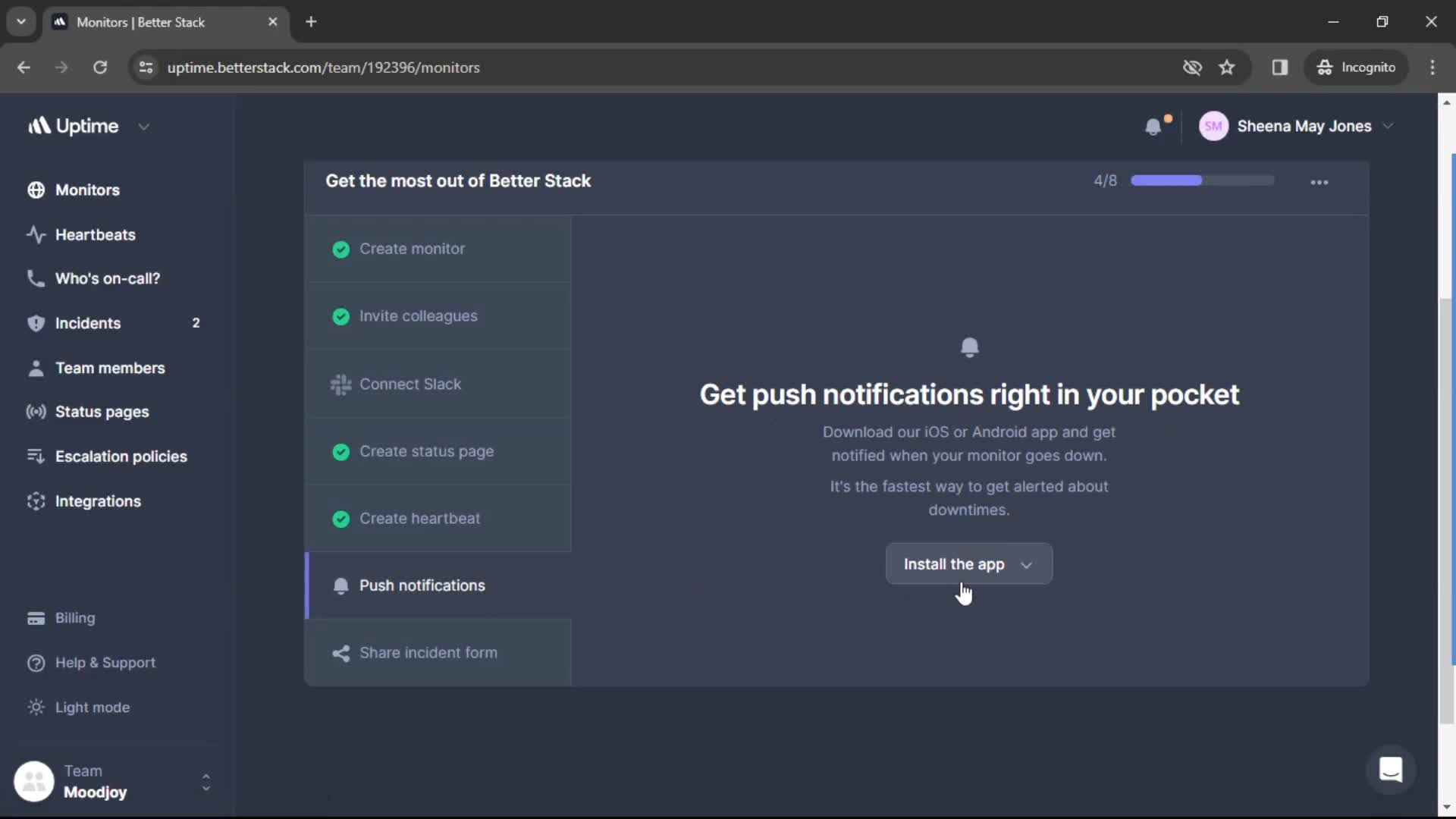The height and width of the screenshot is (819, 1456).
Task: Click the green check beside Invite colleagues
Action: tap(340, 316)
